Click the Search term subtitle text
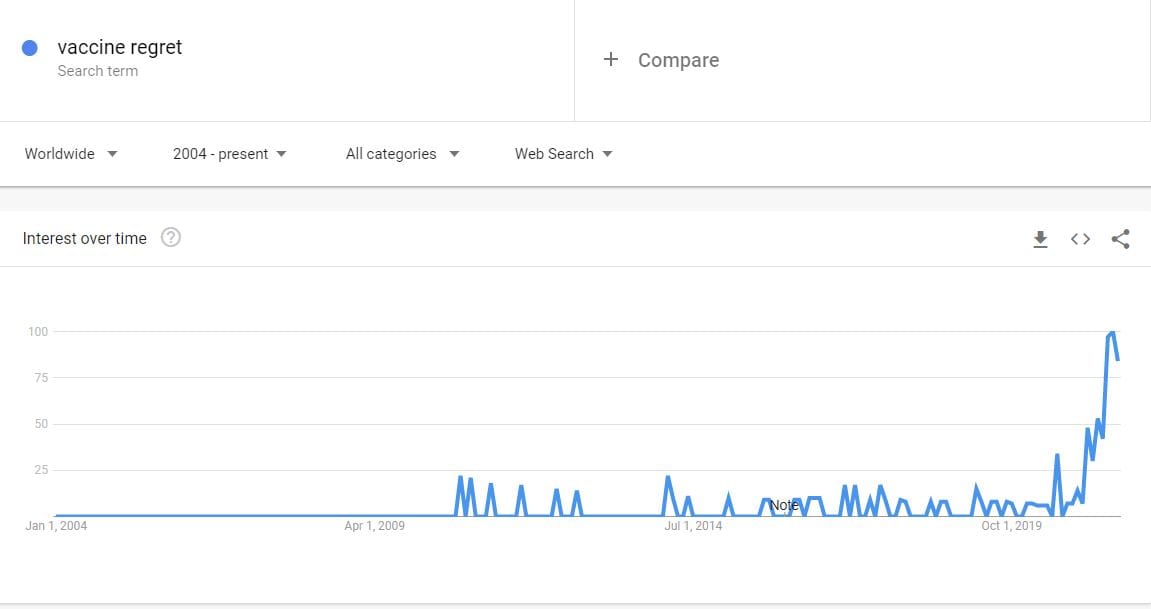Viewport: 1151px width, 609px height. pos(98,71)
